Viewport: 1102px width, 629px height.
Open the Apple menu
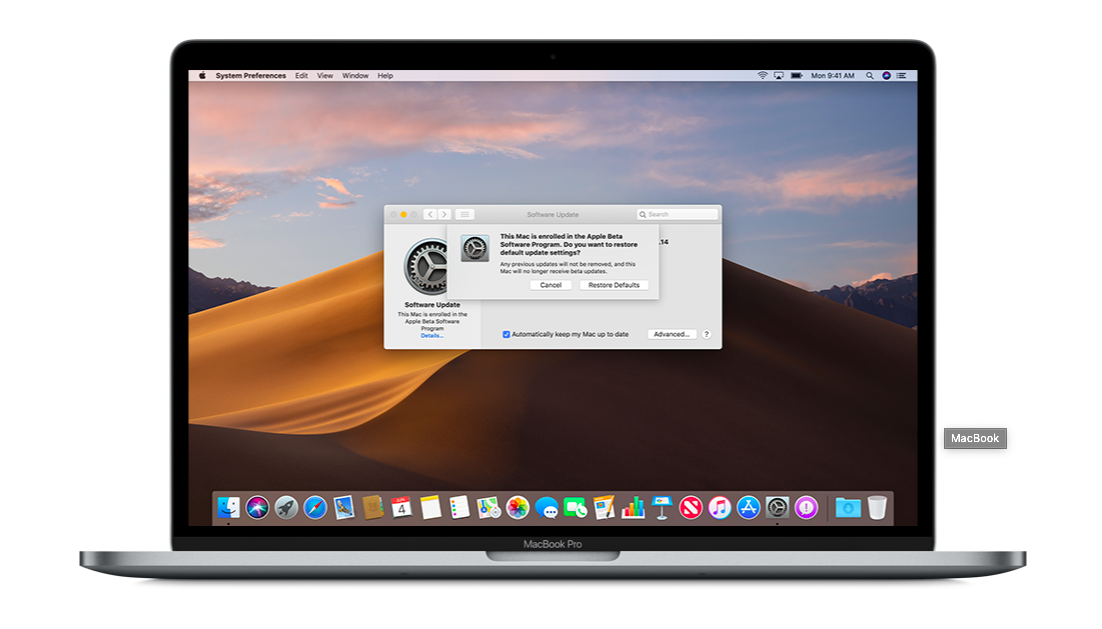[202, 75]
